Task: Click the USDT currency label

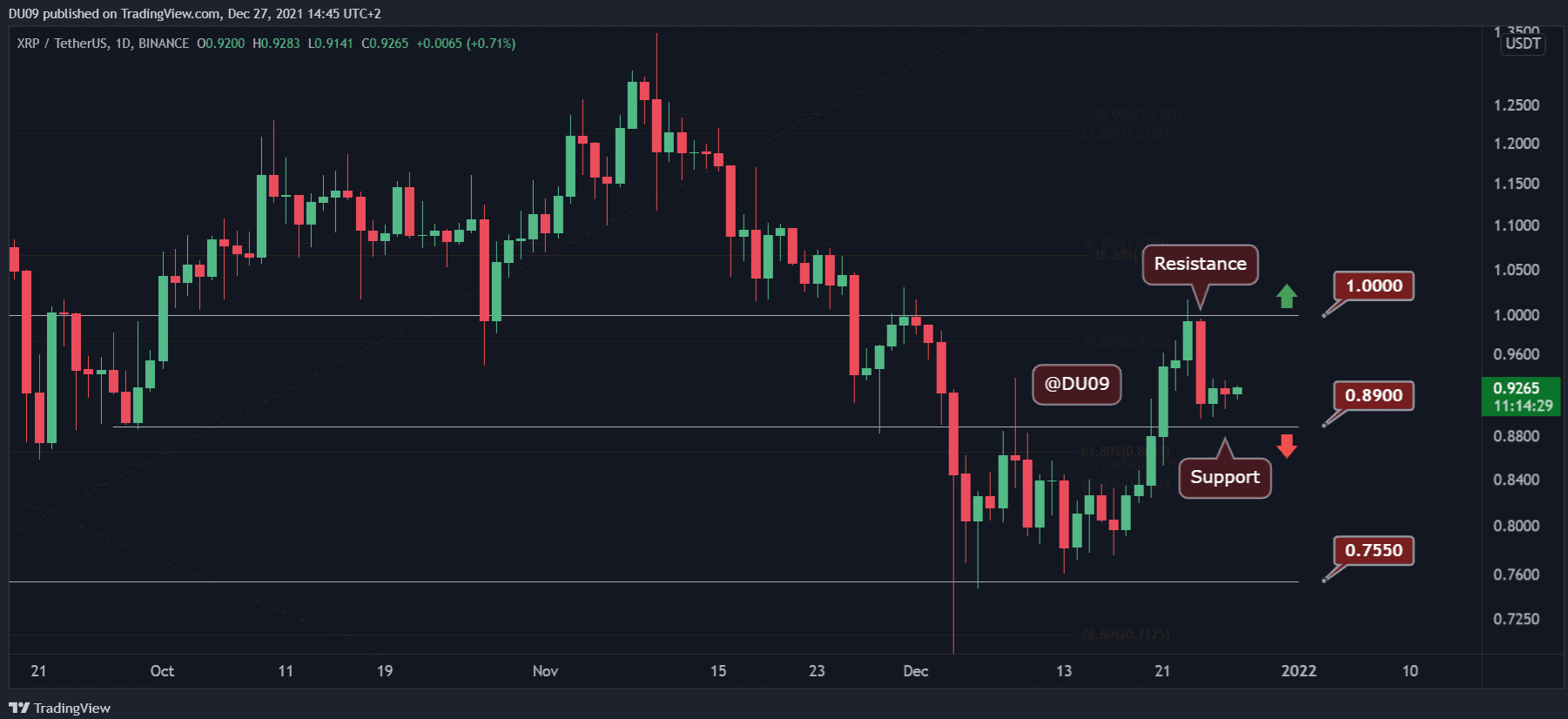Action: [x=1523, y=44]
